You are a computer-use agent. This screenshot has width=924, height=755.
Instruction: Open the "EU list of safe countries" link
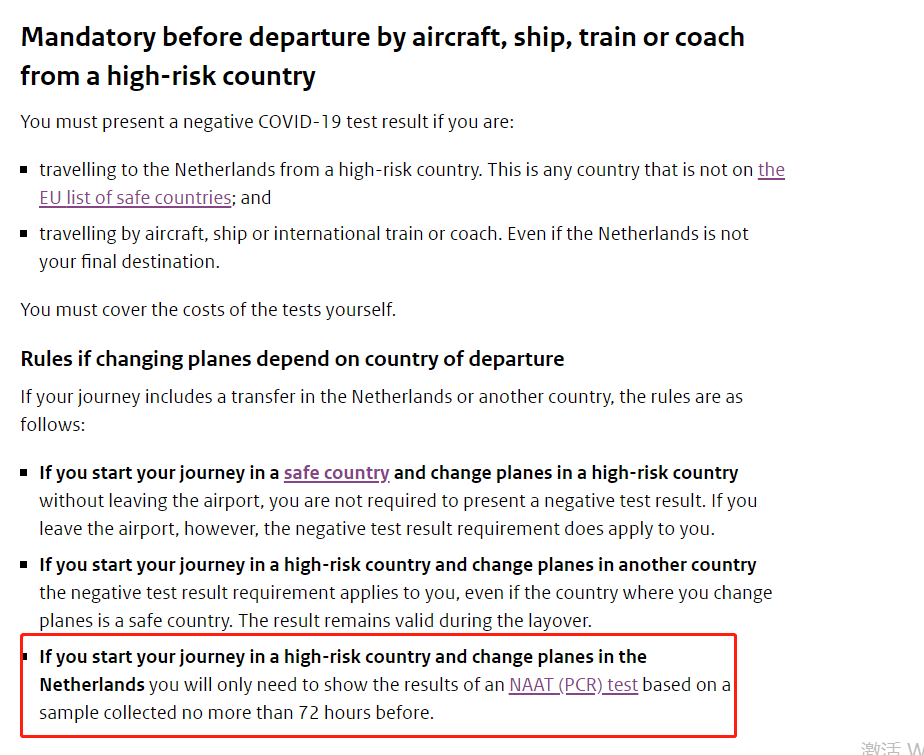coord(135,197)
